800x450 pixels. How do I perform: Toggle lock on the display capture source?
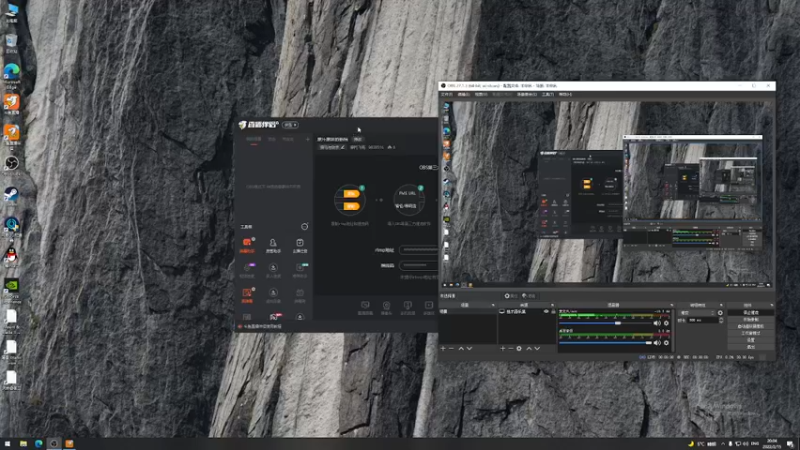pos(553,311)
